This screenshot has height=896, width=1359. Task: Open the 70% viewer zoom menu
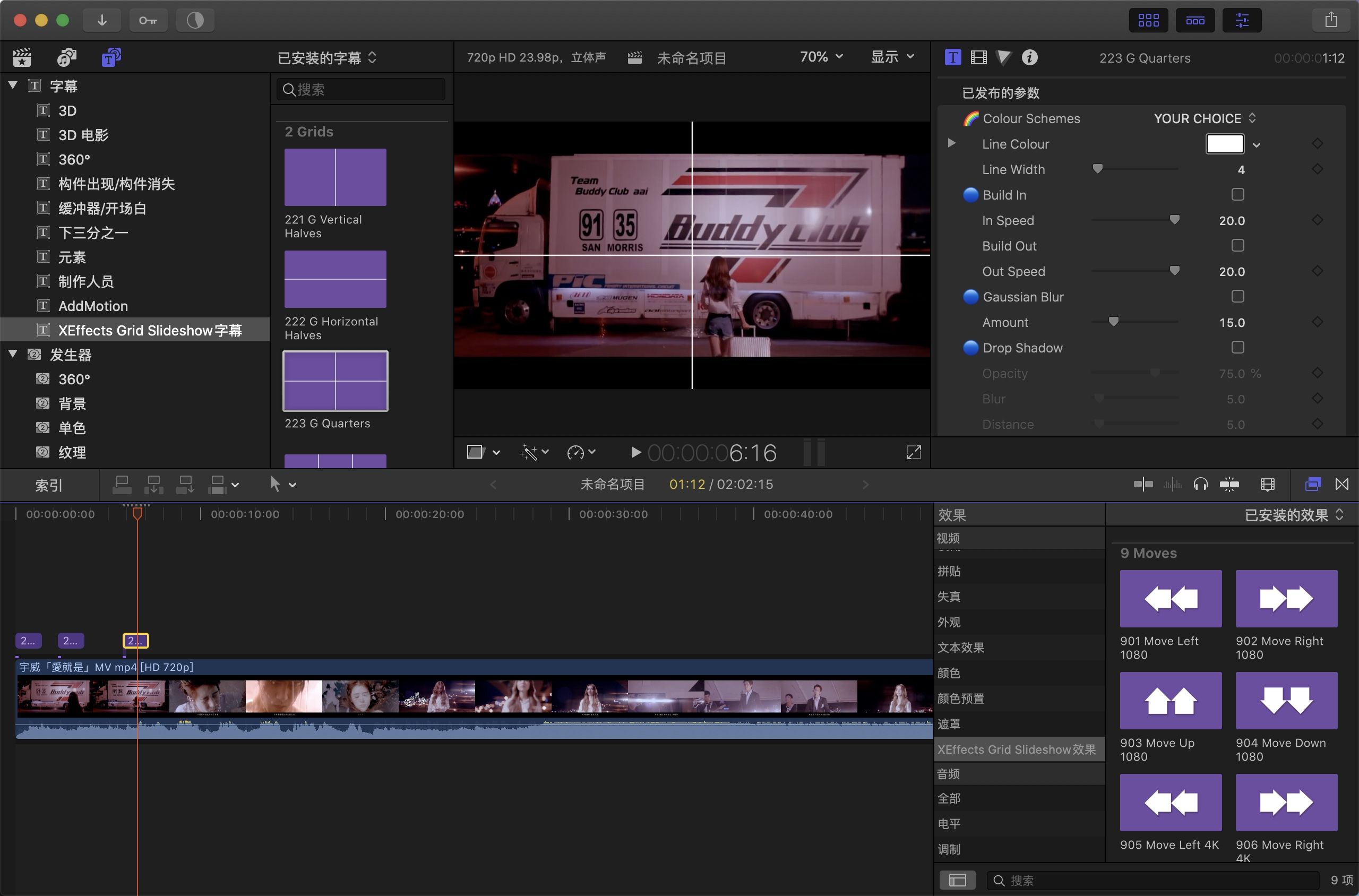click(x=821, y=57)
